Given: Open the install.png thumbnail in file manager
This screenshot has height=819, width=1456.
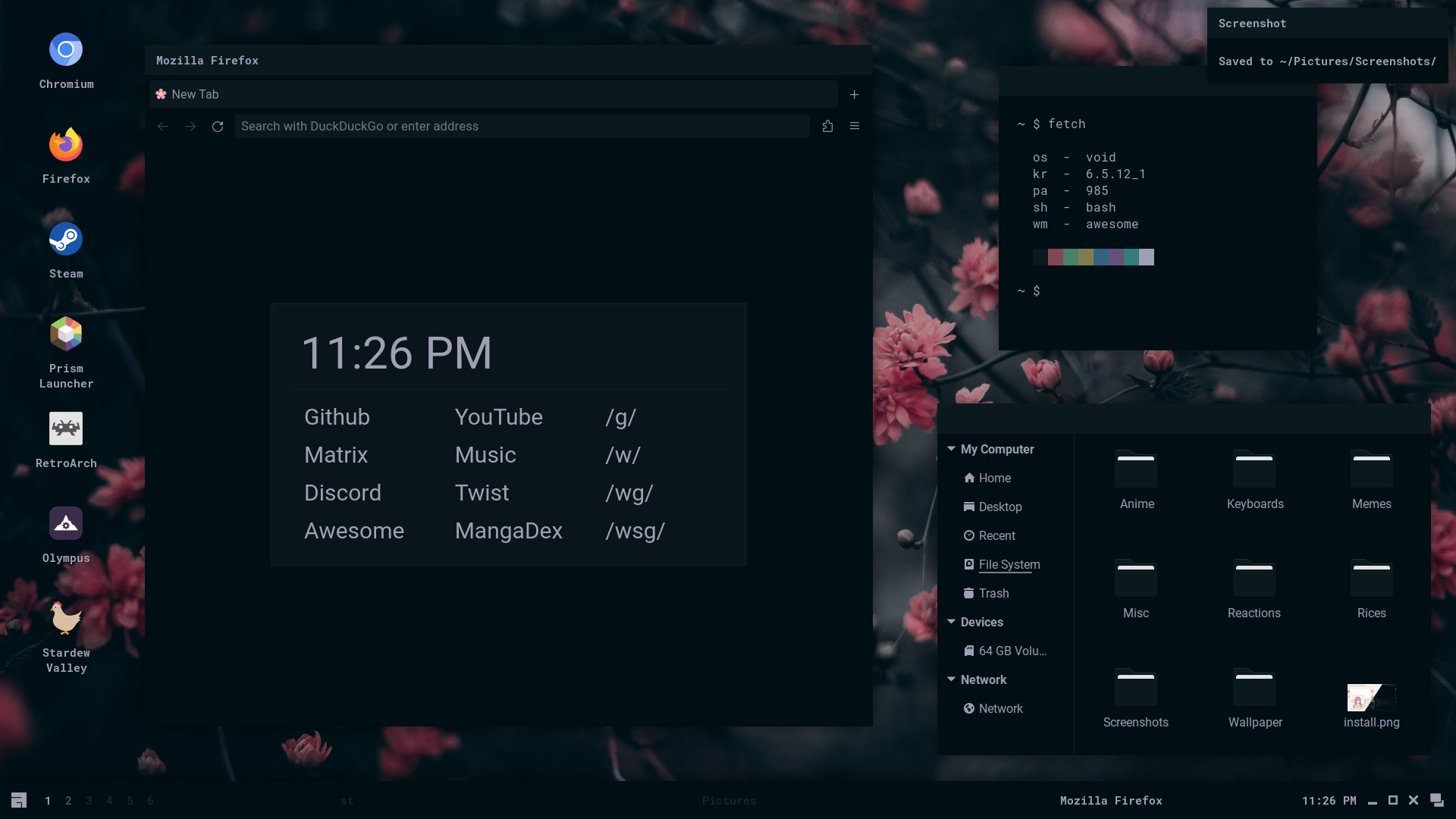Looking at the screenshot, I should click(x=1371, y=696).
